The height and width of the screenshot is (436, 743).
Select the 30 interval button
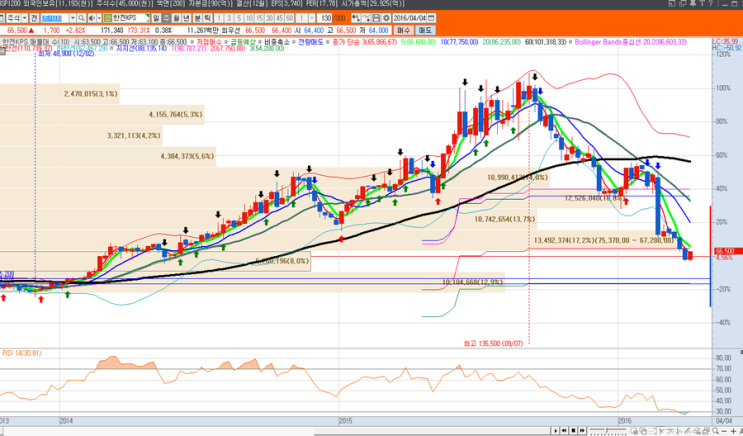[x=269, y=18]
